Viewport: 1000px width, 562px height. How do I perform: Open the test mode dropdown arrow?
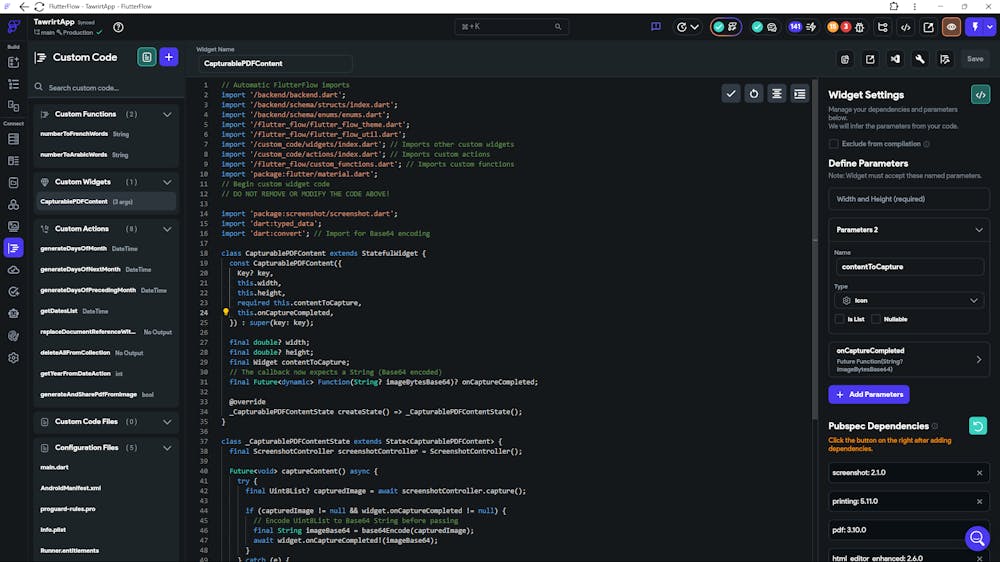point(990,27)
